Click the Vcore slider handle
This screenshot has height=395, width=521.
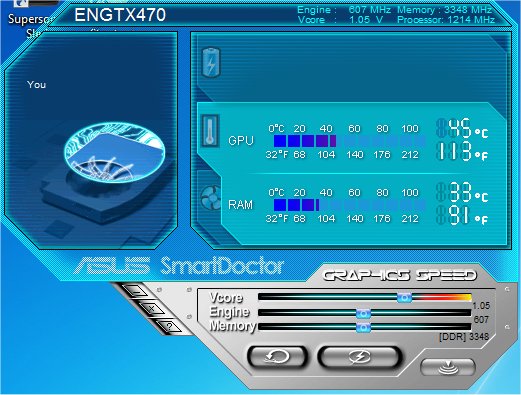[x=404, y=297]
